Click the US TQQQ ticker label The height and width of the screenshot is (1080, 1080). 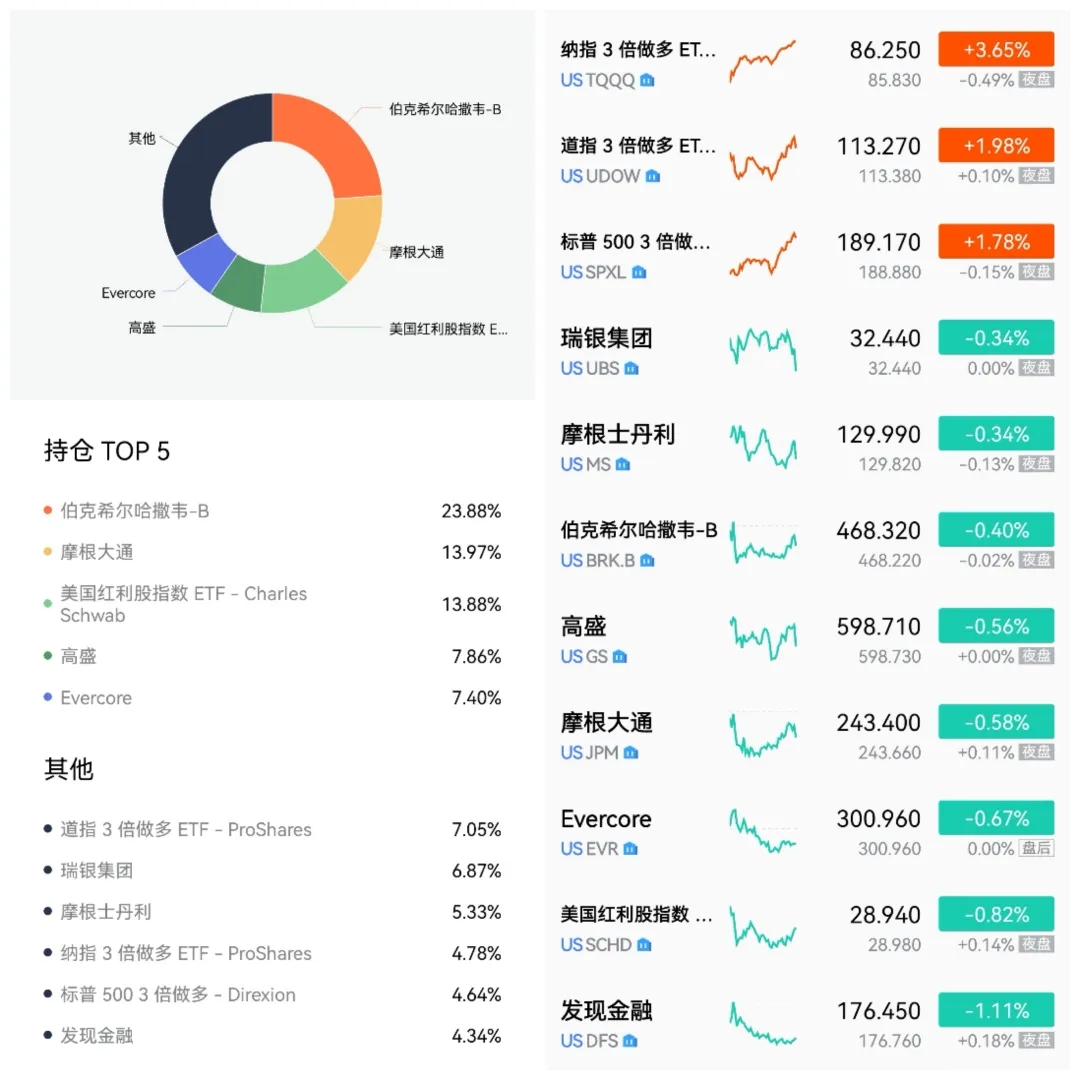click(598, 81)
